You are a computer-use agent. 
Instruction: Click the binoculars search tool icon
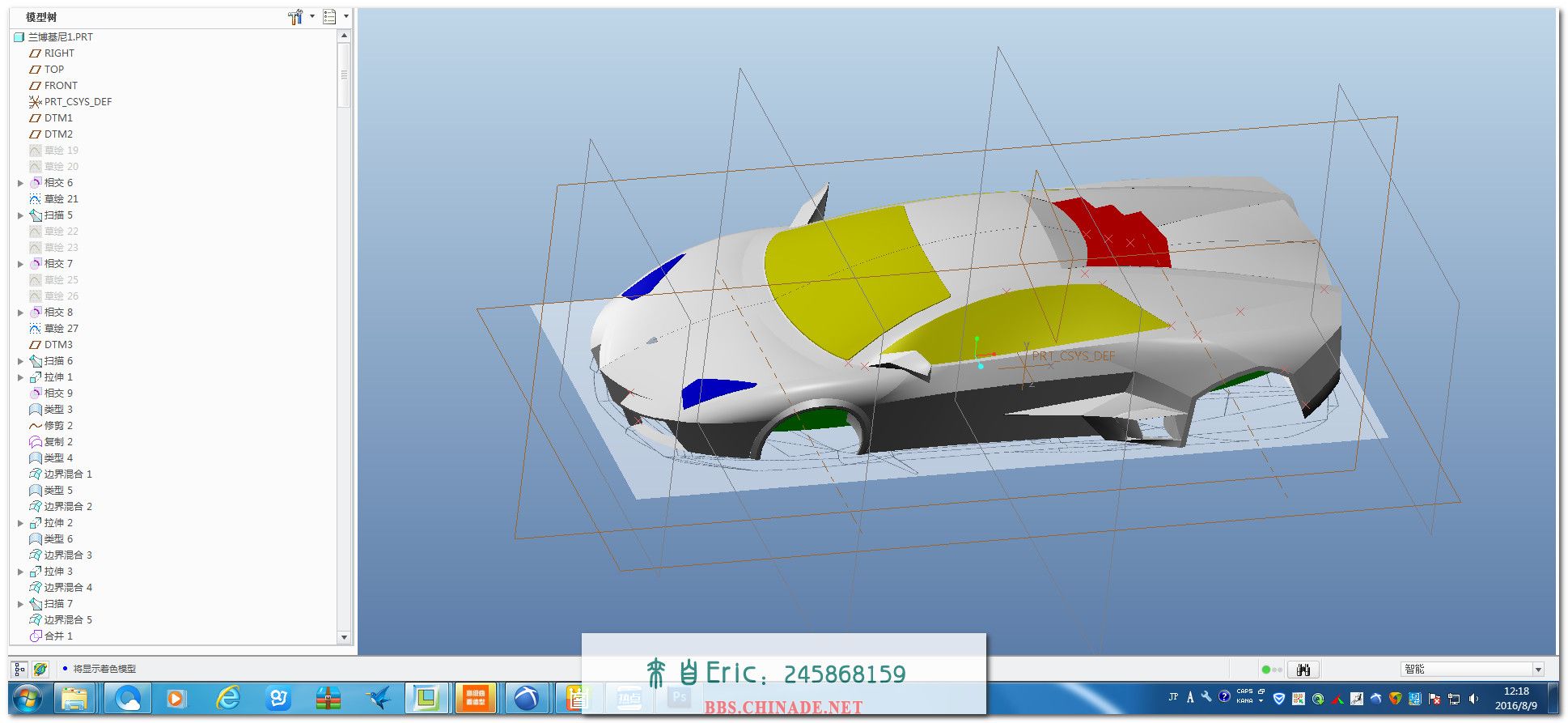tap(1303, 670)
